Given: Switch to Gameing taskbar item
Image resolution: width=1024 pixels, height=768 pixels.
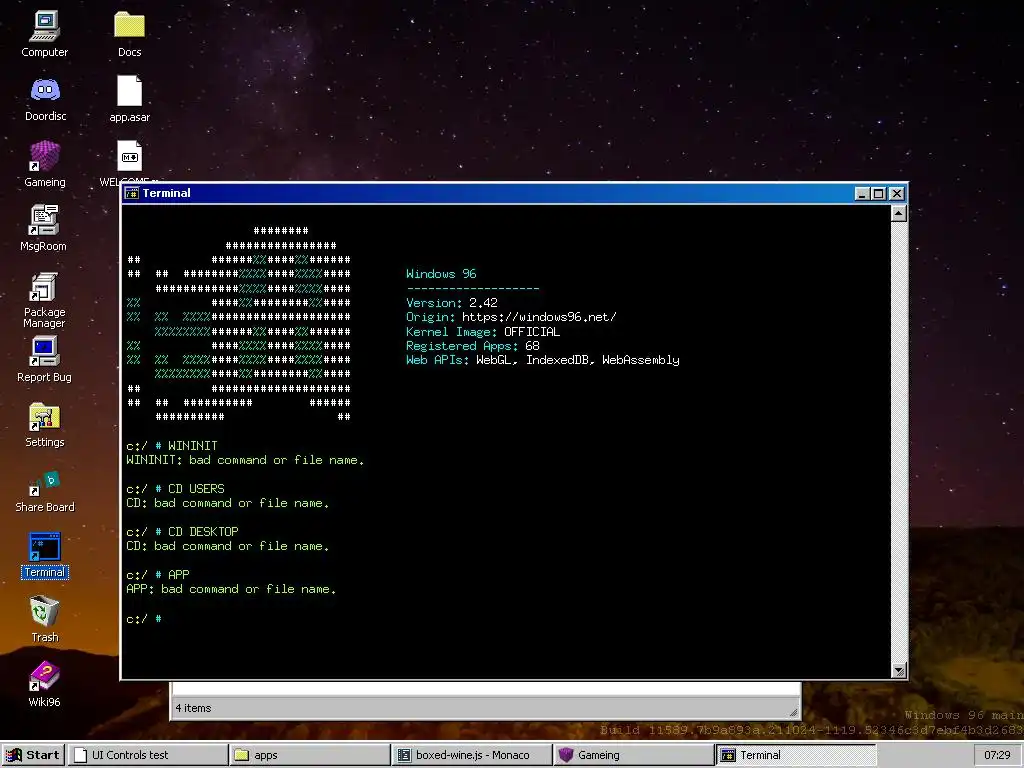Looking at the screenshot, I should (633, 755).
